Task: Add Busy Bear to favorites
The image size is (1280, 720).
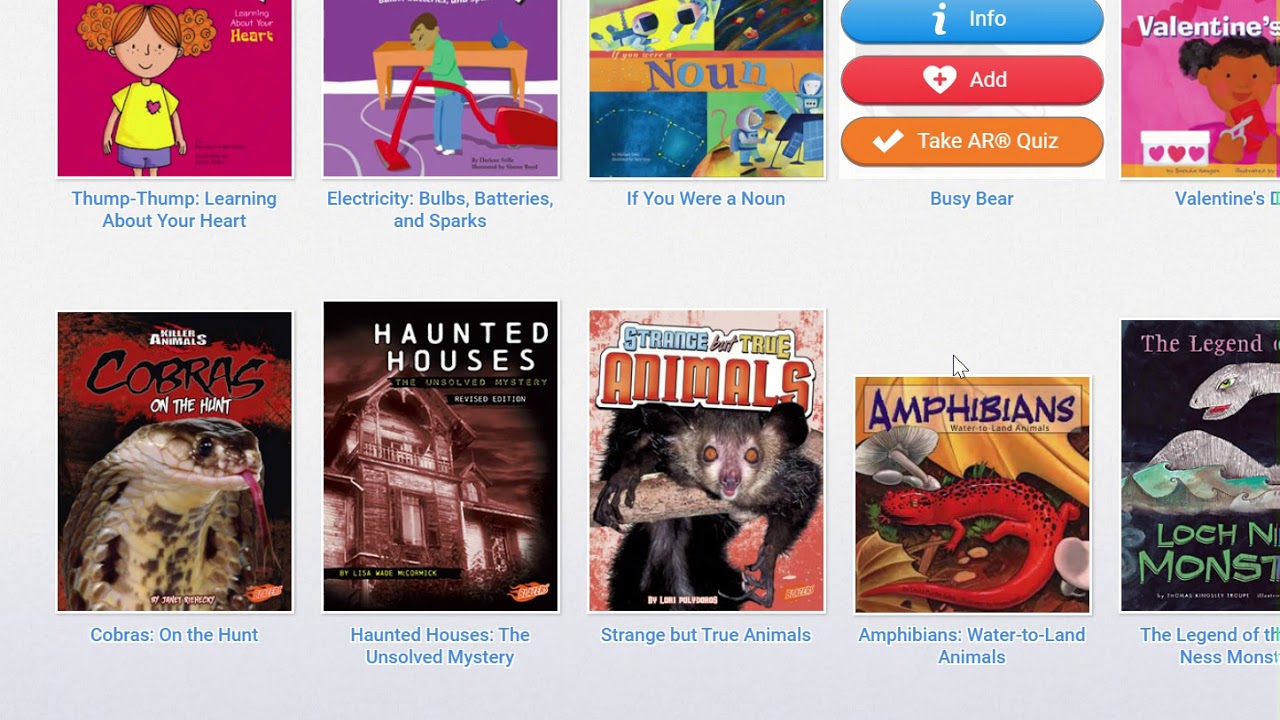Action: pos(972,80)
